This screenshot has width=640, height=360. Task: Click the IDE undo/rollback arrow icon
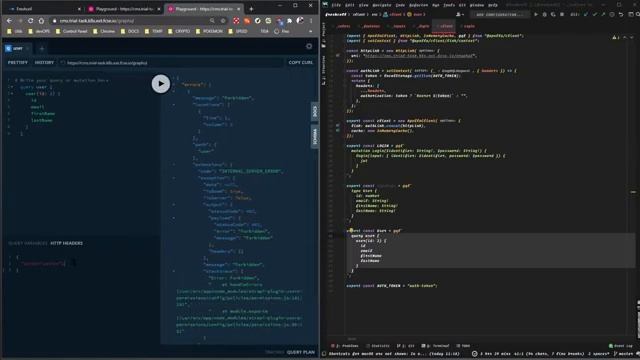(x=621, y=14)
